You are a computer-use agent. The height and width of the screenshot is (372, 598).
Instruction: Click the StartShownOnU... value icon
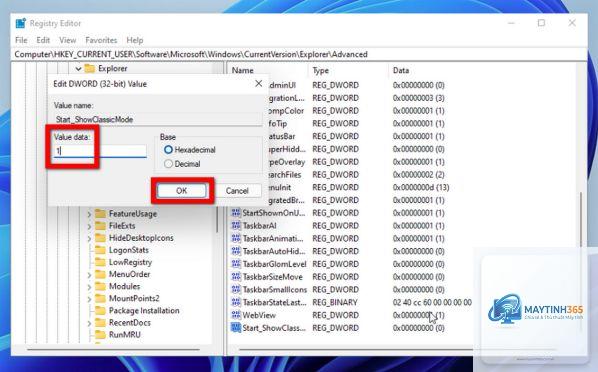(236, 213)
